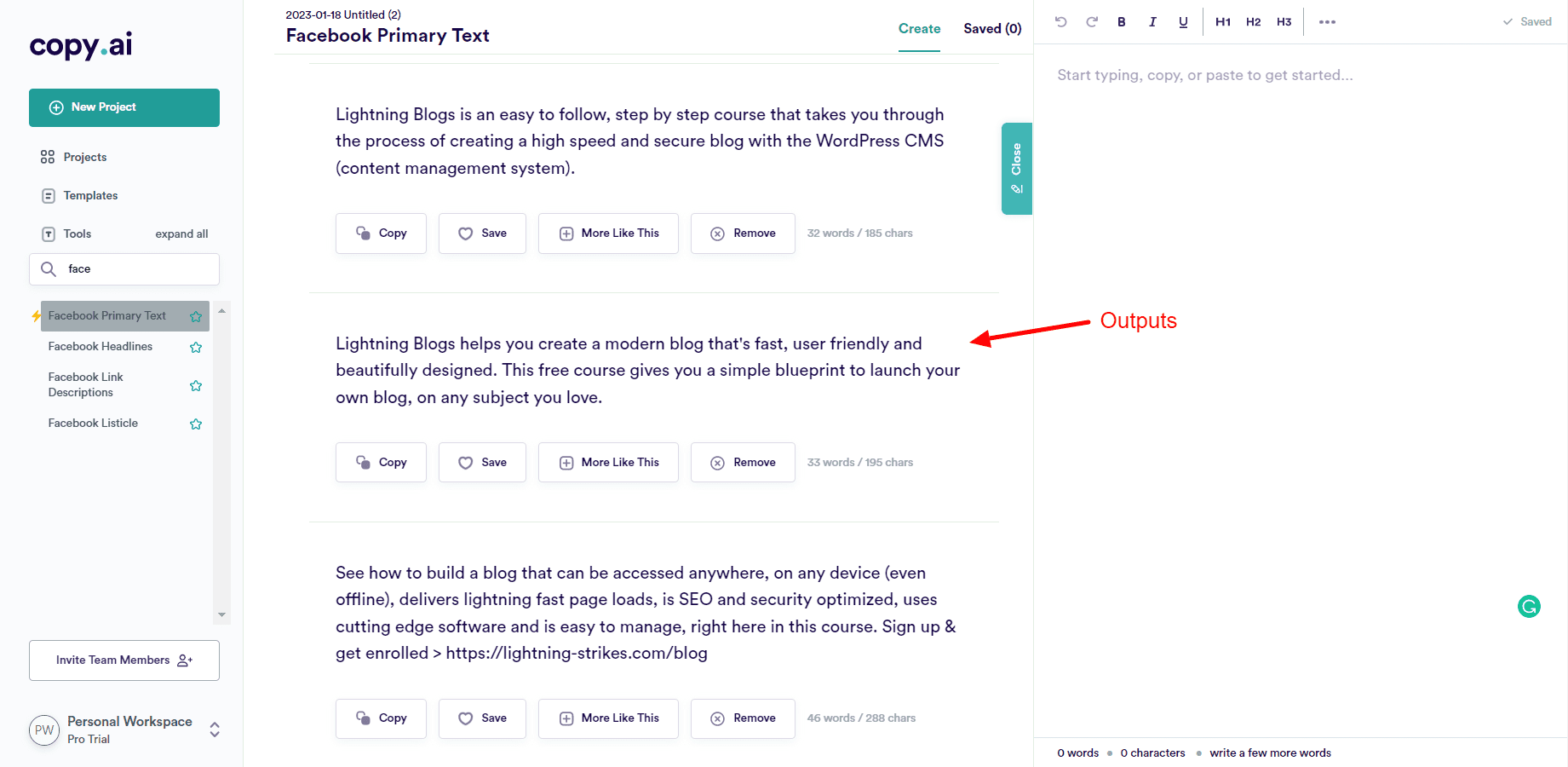
Task: Apply H2 heading style
Action: pyautogui.click(x=1253, y=22)
